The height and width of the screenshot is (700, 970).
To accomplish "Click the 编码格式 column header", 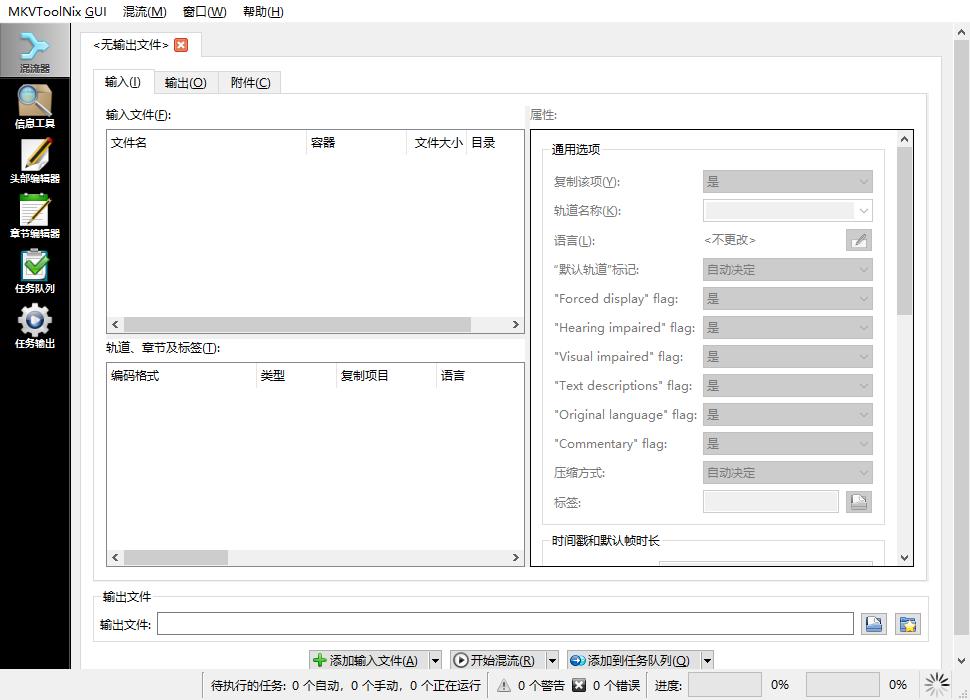I will click(181, 376).
